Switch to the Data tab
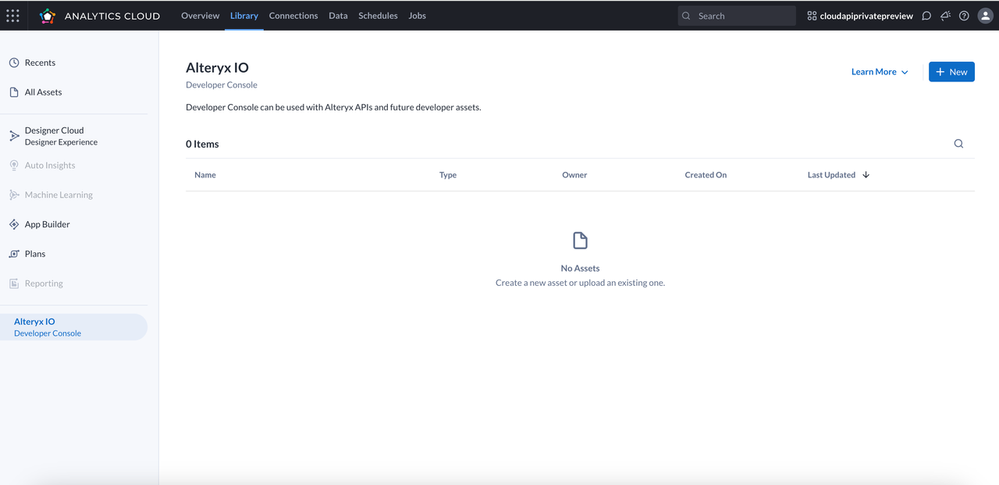 (x=338, y=16)
